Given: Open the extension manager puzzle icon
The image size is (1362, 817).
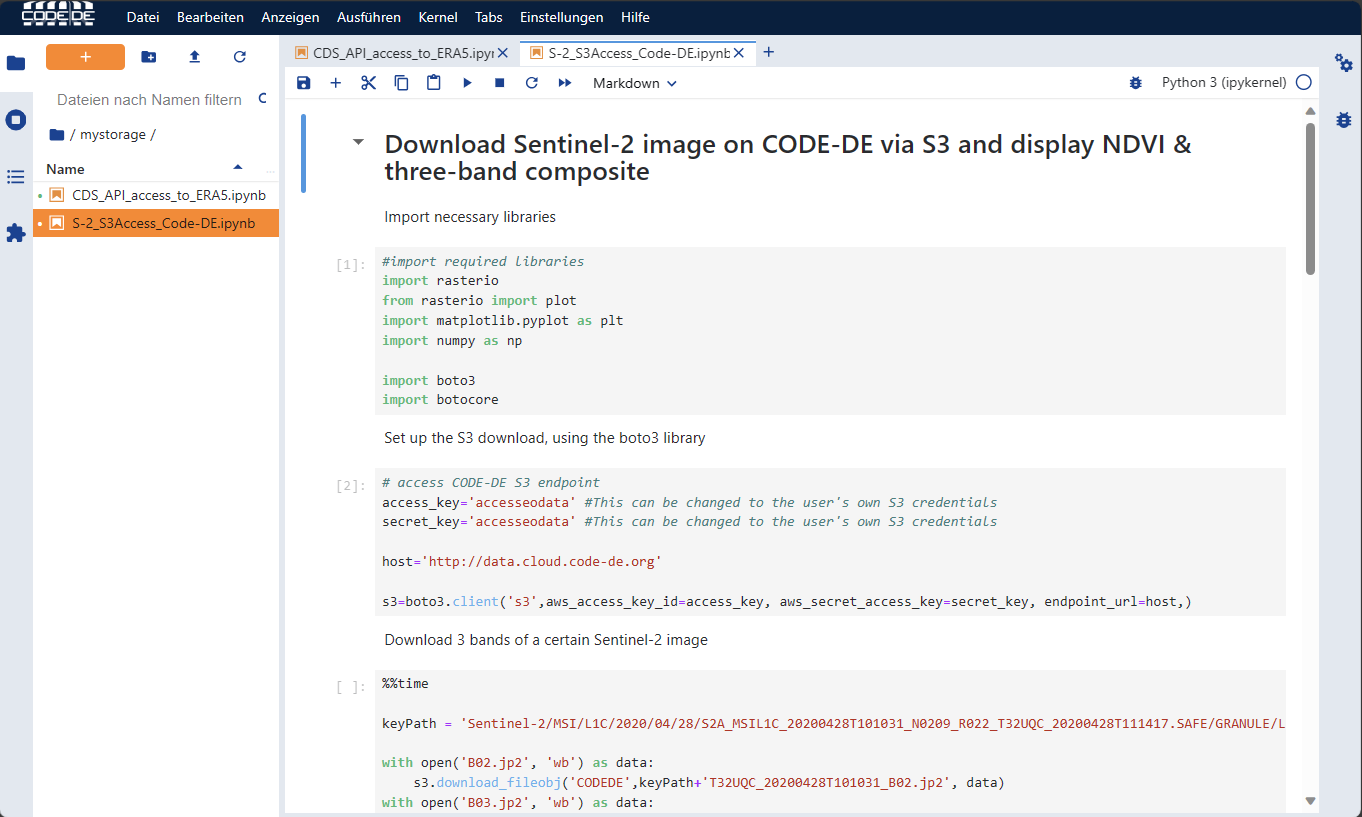Looking at the screenshot, I should (16, 233).
